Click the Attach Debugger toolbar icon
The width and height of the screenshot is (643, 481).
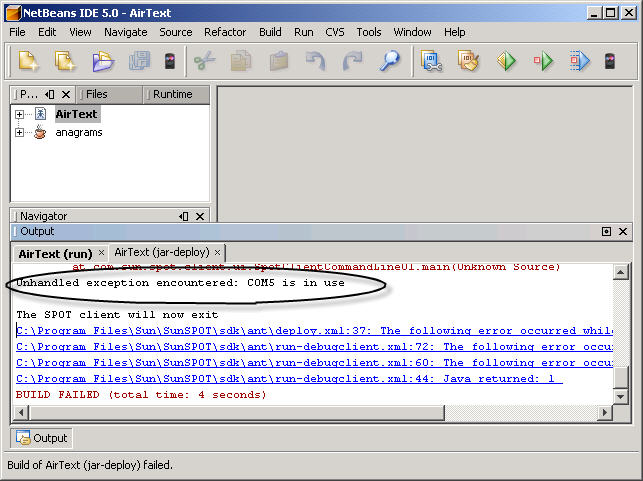tap(580, 61)
